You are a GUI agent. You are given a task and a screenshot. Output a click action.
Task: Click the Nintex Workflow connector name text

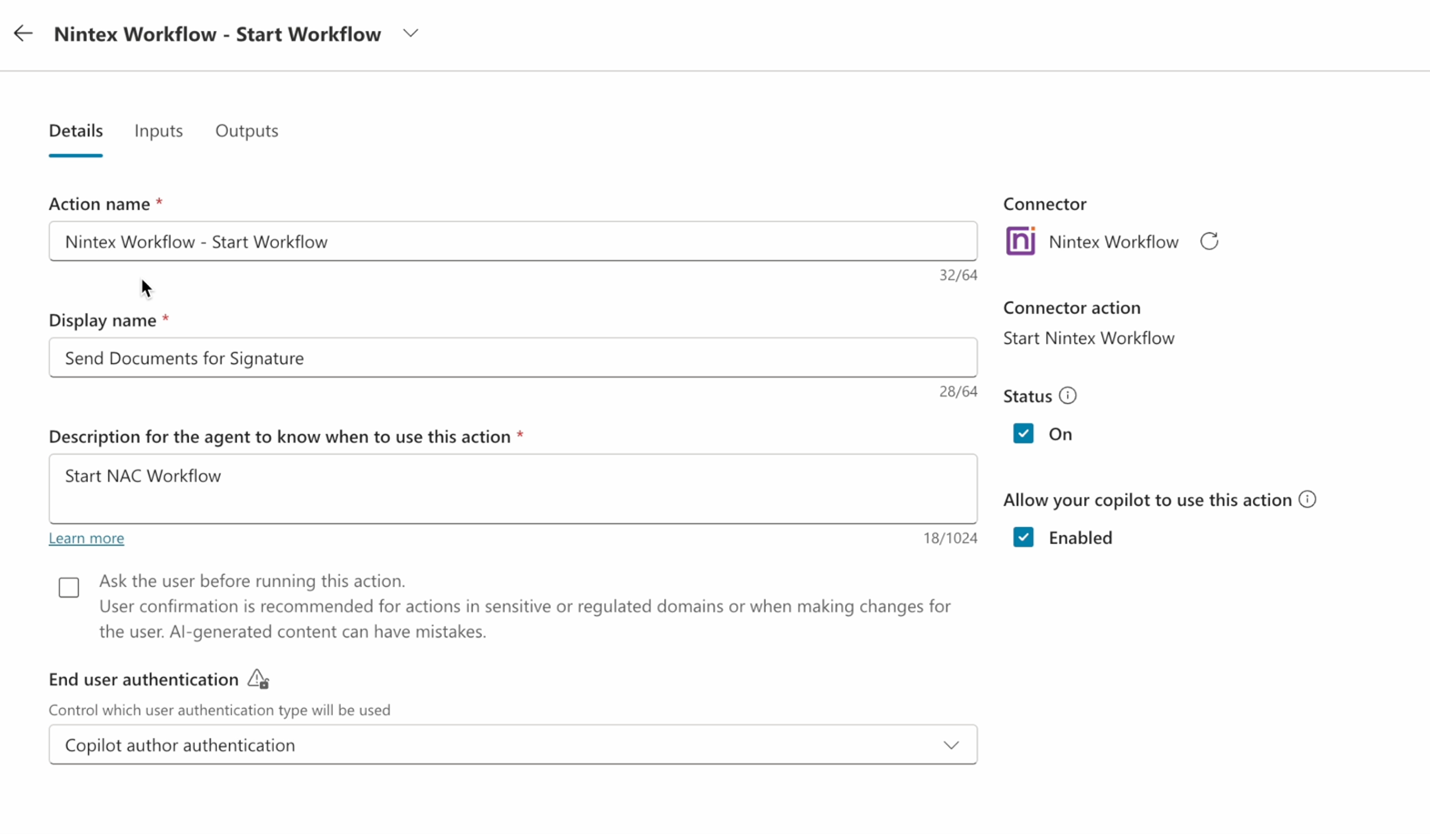coord(1114,242)
